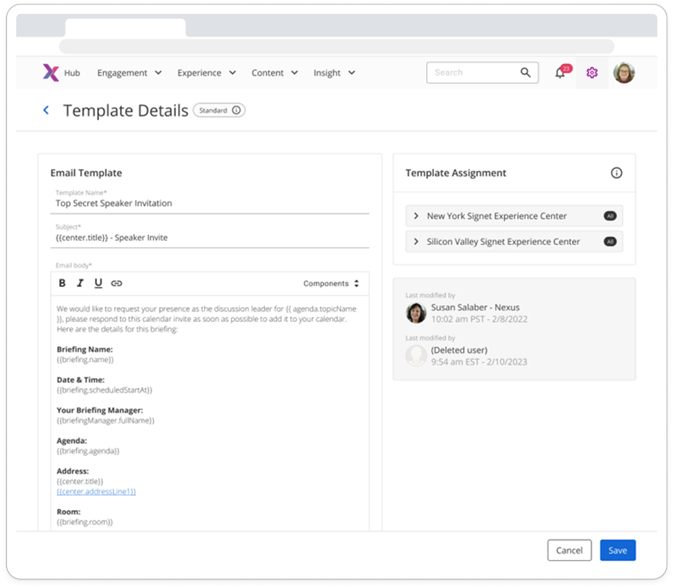Open the Components dropdown
The width and height of the screenshot is (674, 588).
pos(331,284)
